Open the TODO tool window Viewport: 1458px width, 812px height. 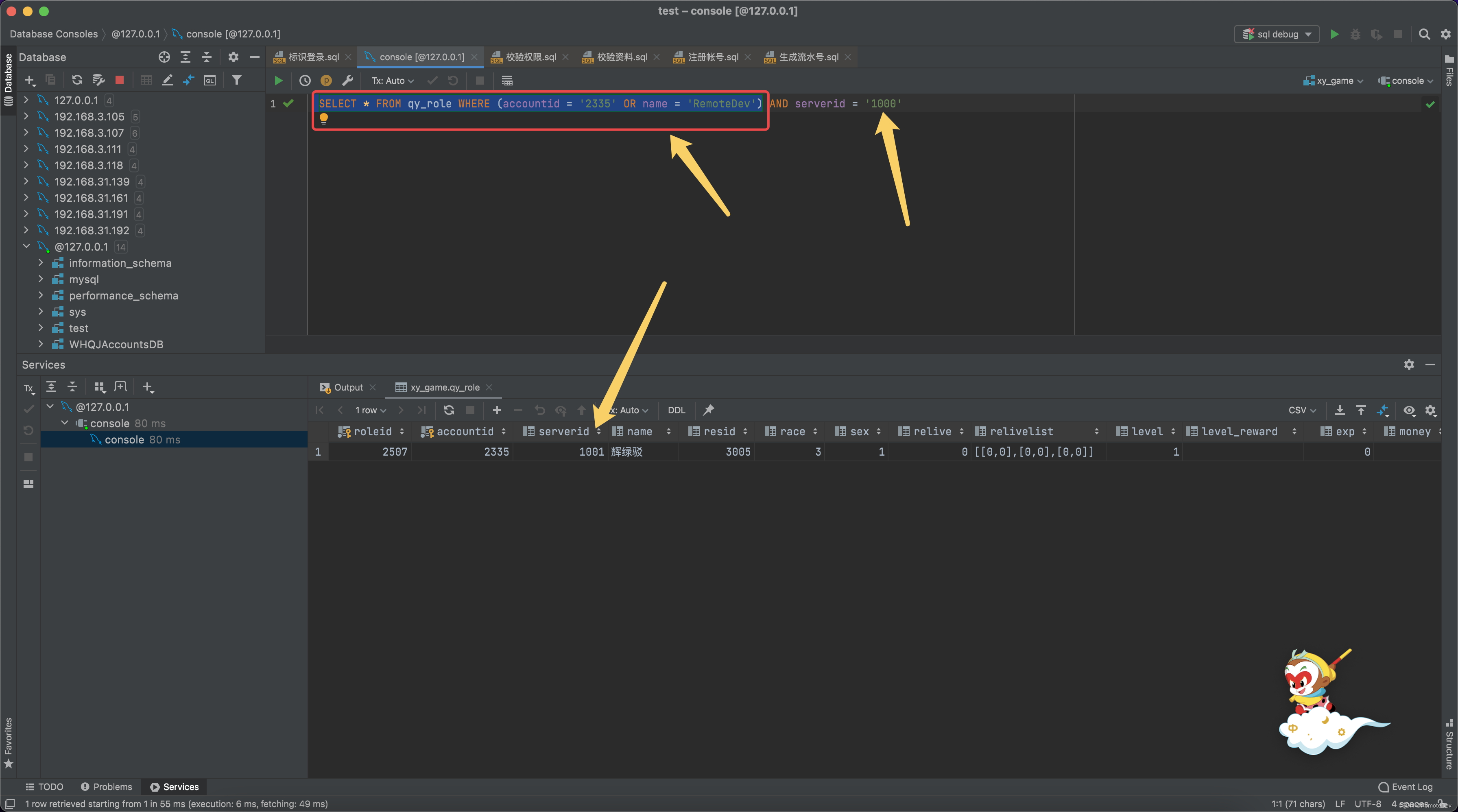pyautogui.click(x=44, y=786)
